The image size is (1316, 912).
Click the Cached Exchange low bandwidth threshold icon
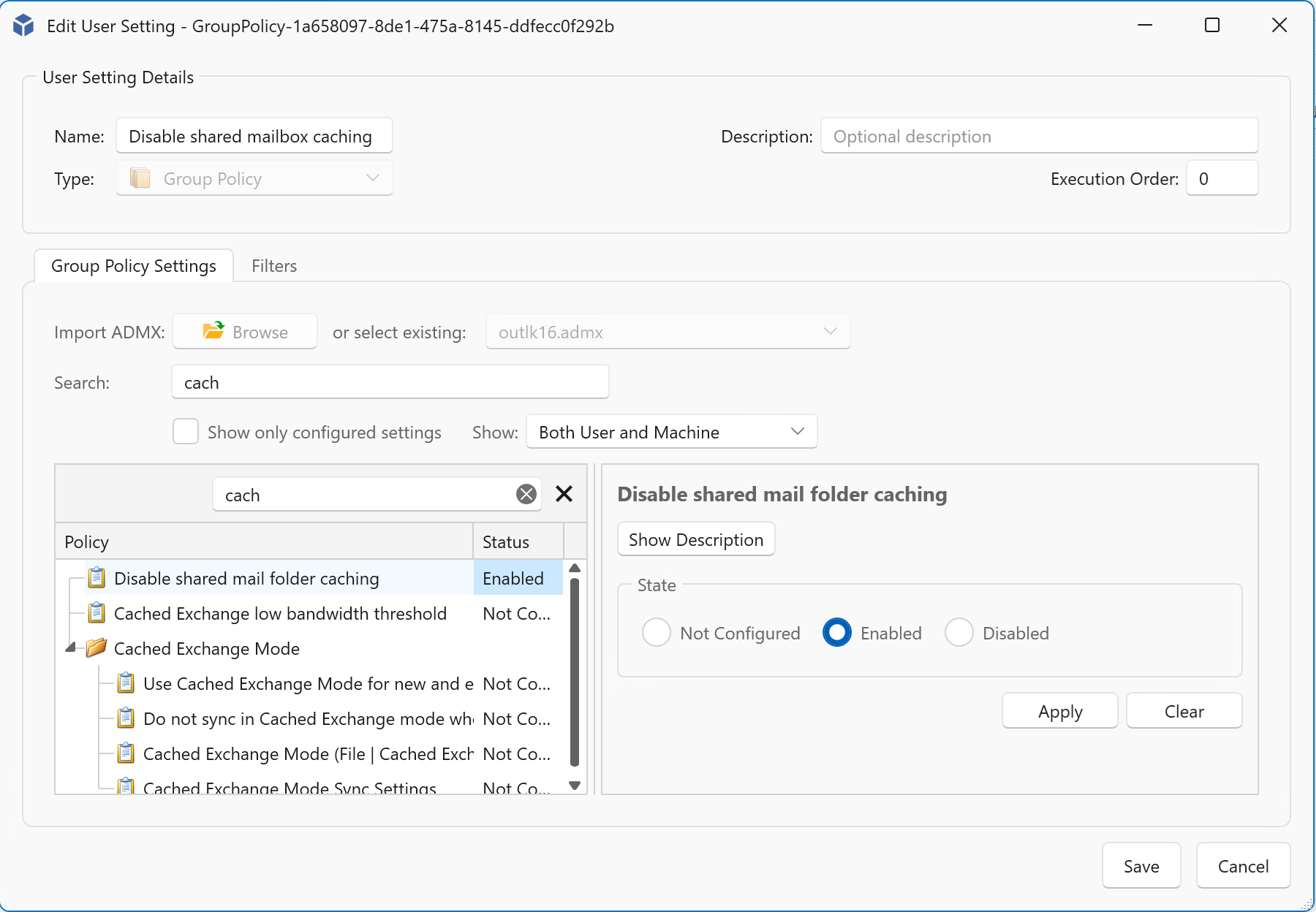tap(97, 613)
